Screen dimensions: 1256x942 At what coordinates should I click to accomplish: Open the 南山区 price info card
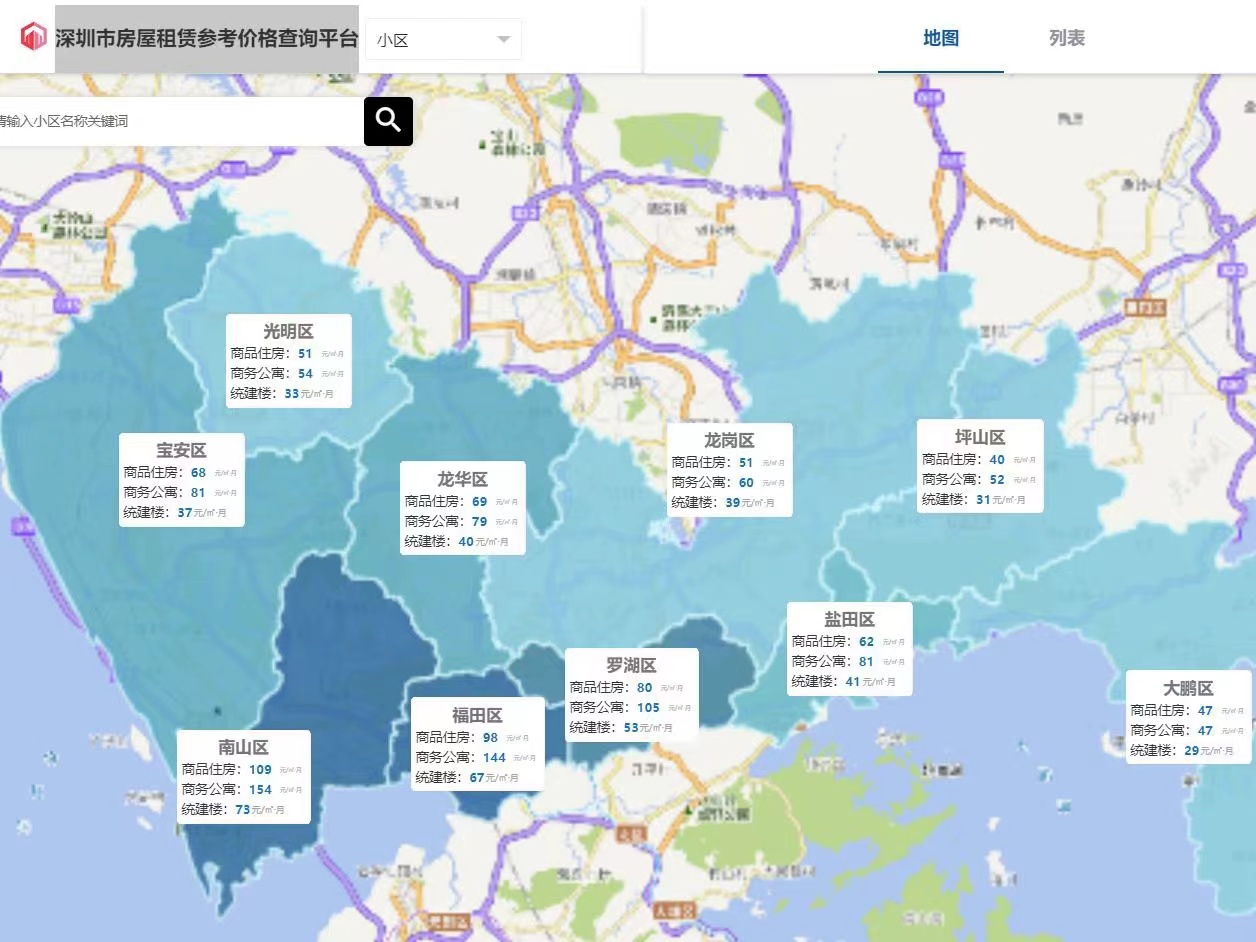[244, 777]
